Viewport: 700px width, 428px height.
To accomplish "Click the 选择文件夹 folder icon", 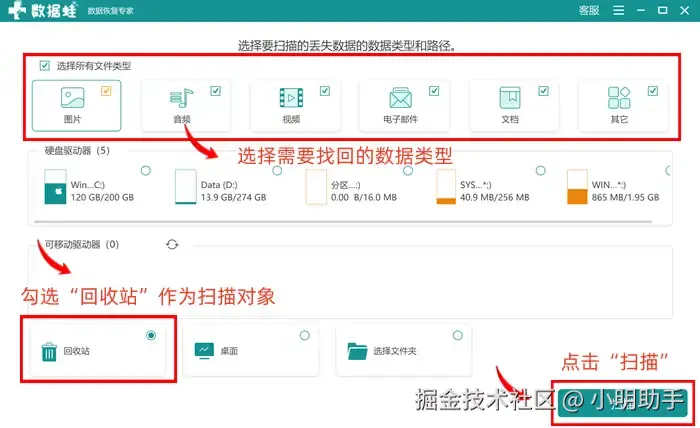I will (x=357, y=351).
